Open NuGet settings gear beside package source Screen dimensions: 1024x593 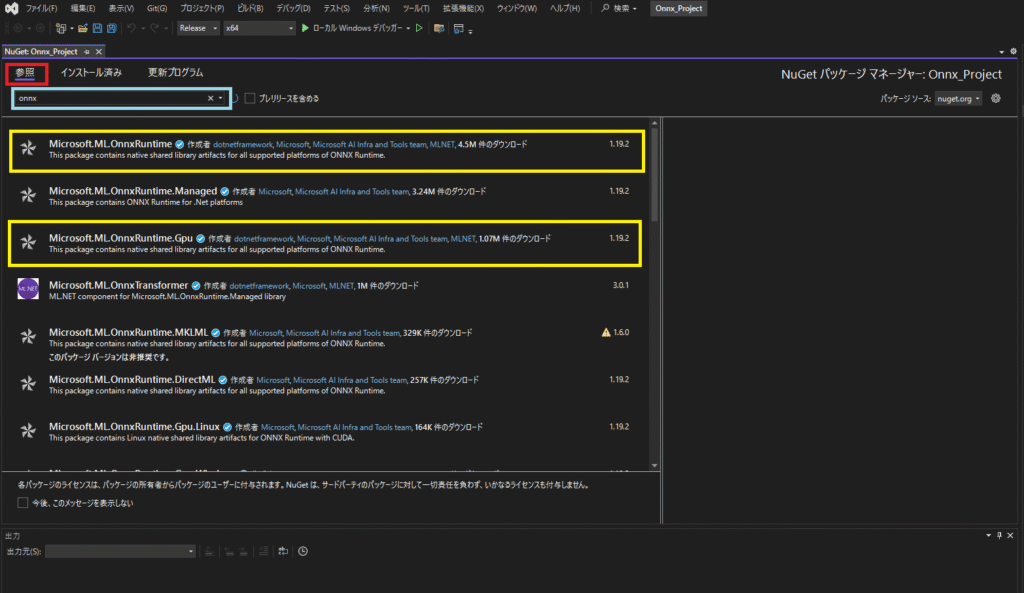coord(996,99)
